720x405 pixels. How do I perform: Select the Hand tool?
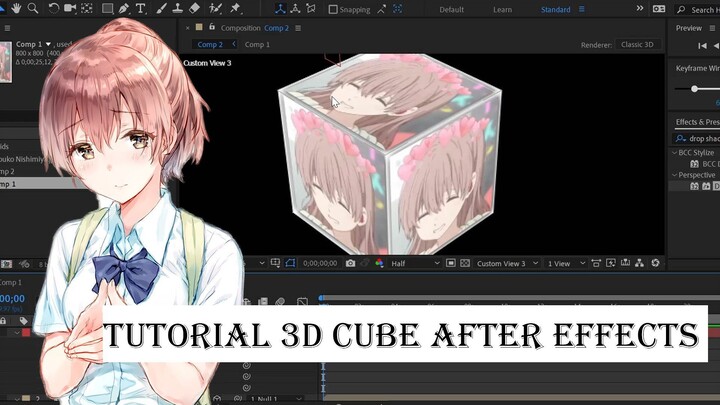tap(17, 8)
